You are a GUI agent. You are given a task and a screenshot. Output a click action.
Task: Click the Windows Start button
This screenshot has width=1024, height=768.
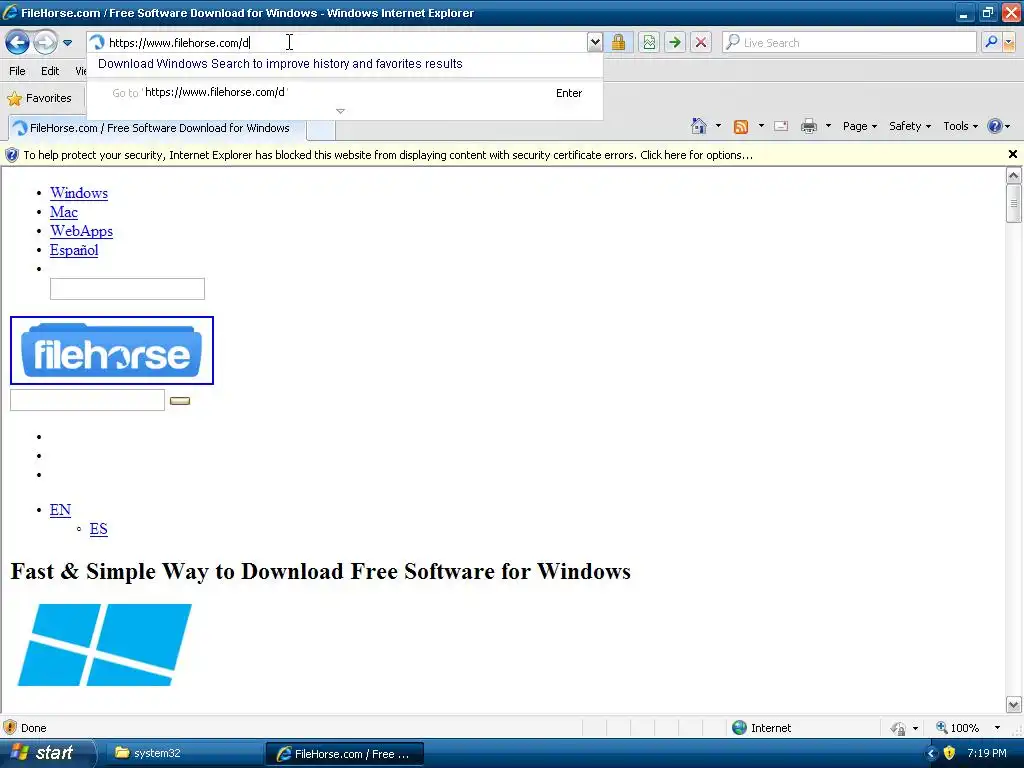pos(47,753)
